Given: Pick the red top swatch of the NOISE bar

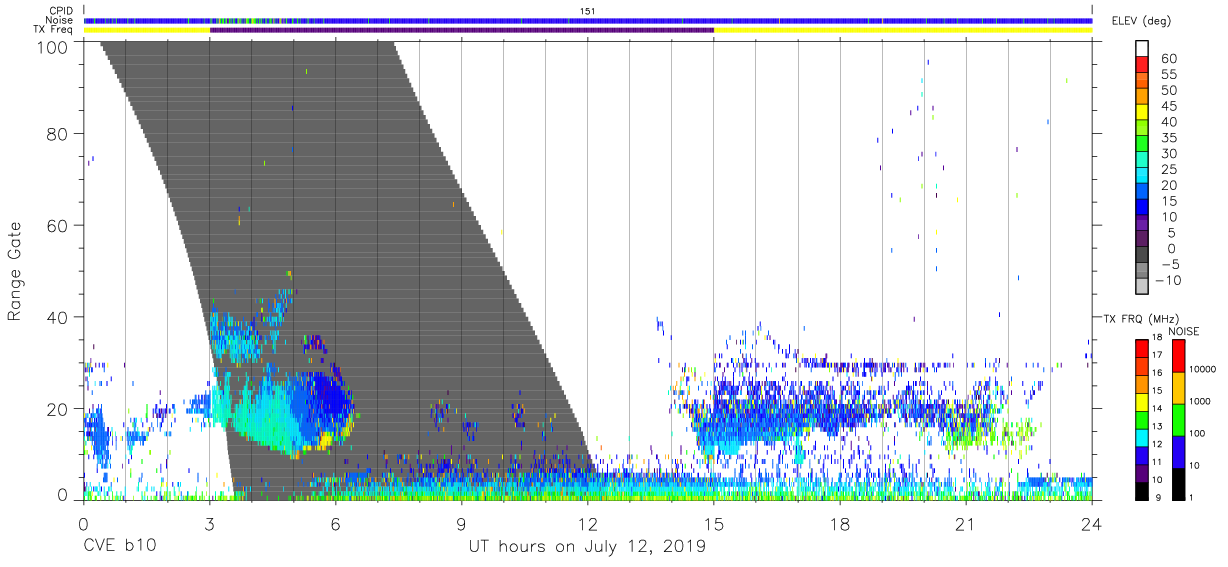Looking at the screenshot, I should tap(1177, 356).
